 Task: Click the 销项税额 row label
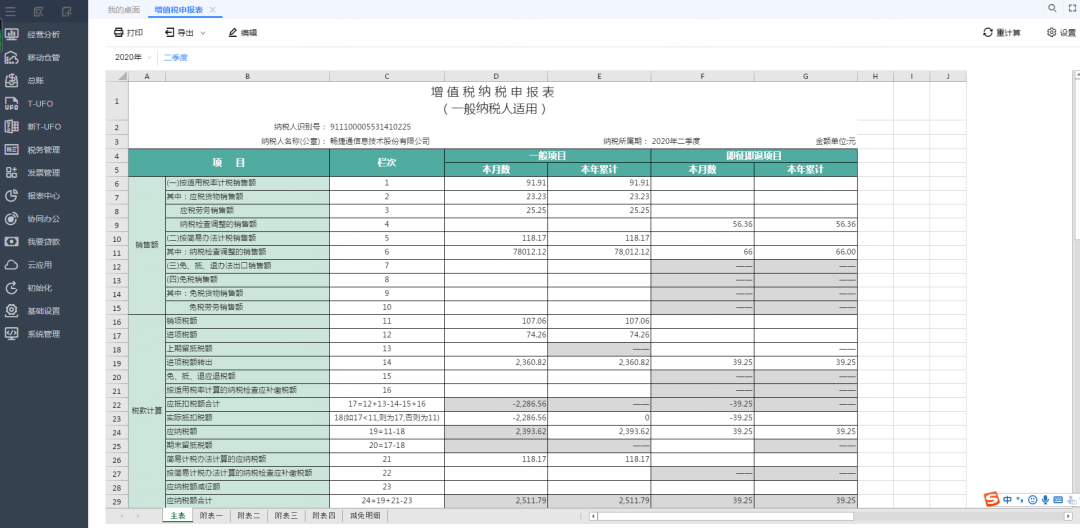[247, 321]
